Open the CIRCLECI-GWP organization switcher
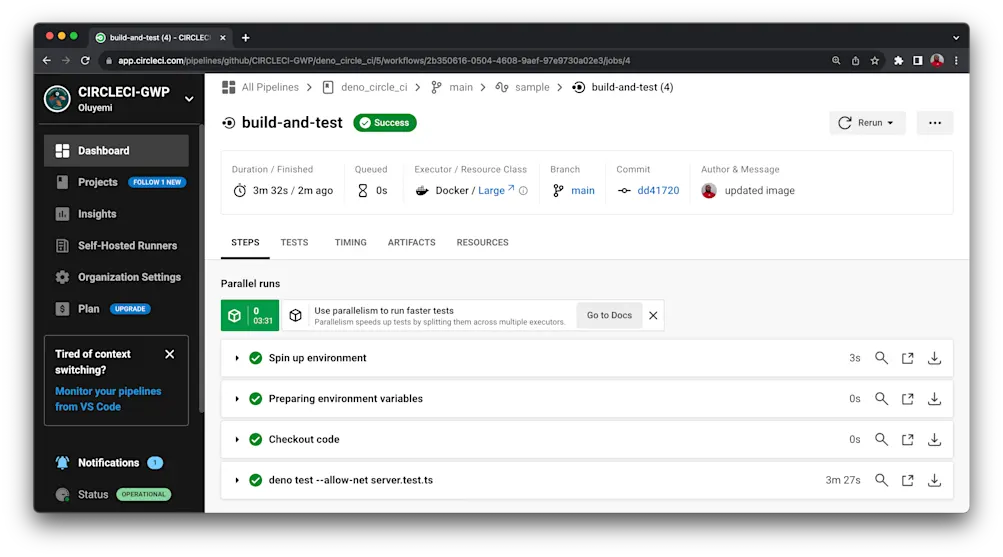The image size is (1003, 557). (189, 99)
